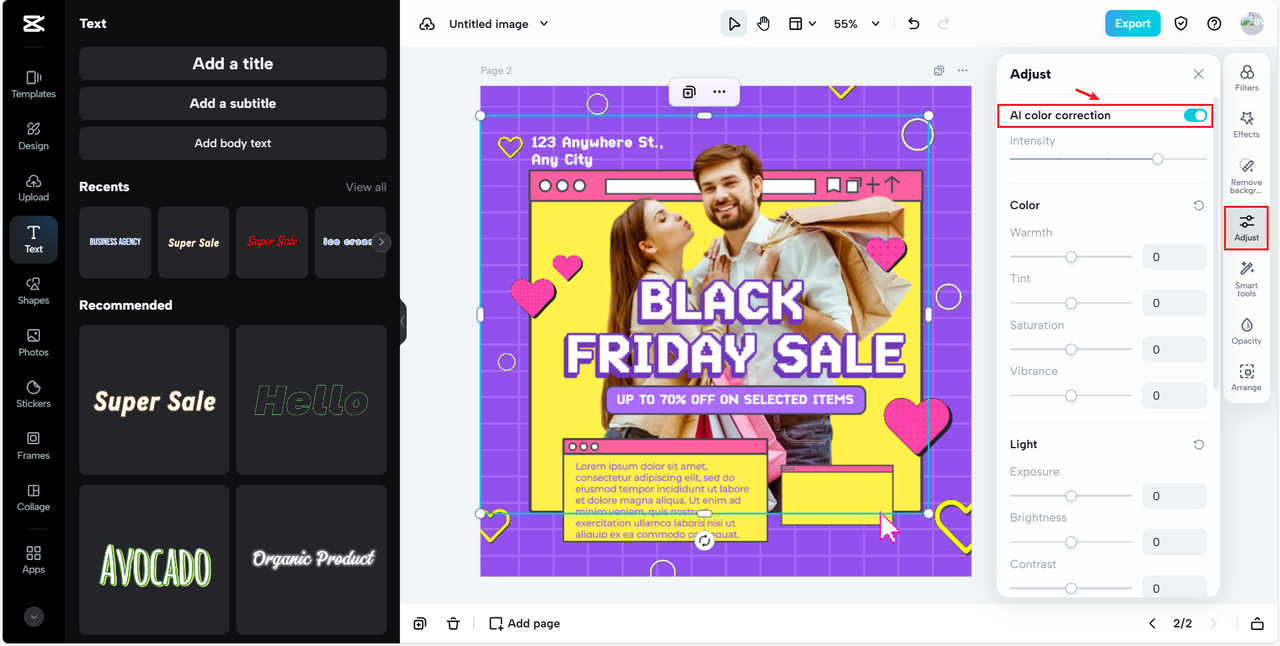The image size is (1280, 646).
Task: Open View all recents link
Action: point(366,187)
